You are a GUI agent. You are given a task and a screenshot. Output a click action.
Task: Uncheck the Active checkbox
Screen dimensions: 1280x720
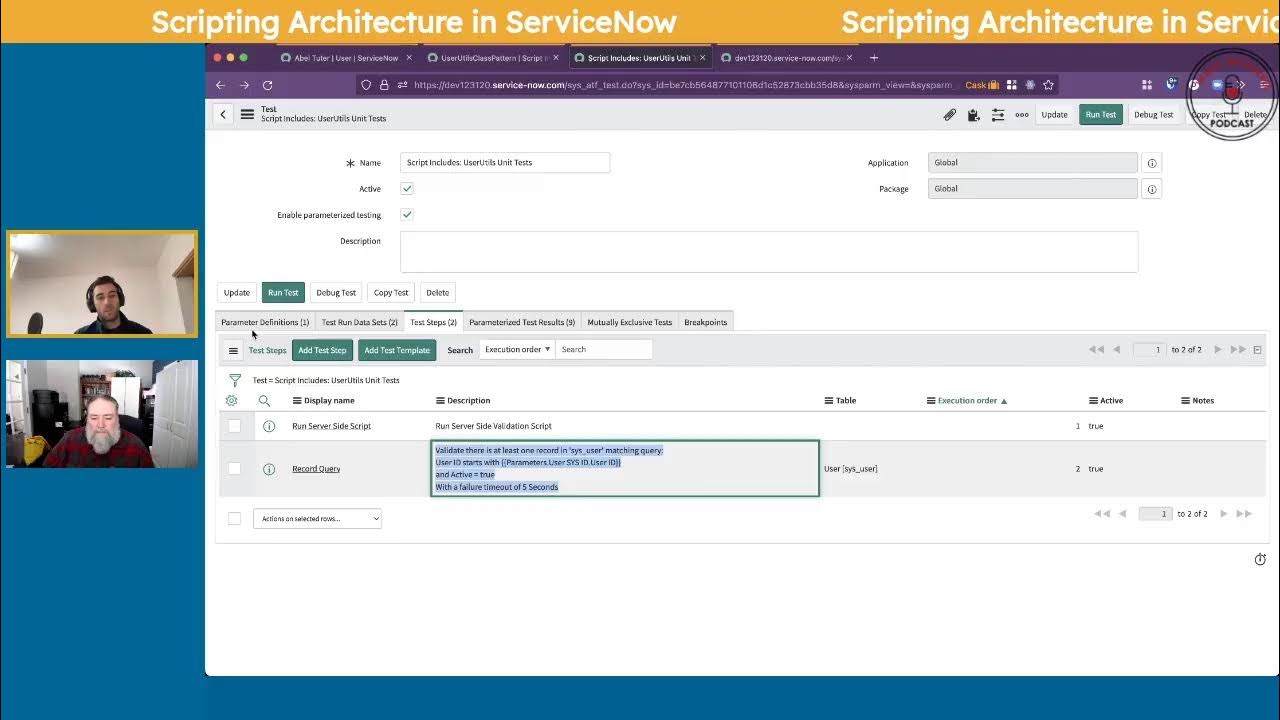[407, 188]
